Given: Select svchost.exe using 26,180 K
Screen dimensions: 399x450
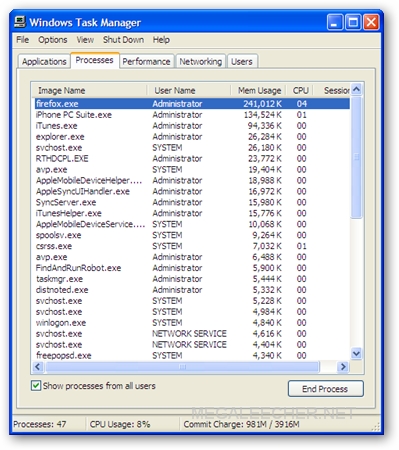Looking at the screenshot, I should [x=192, y=147].
